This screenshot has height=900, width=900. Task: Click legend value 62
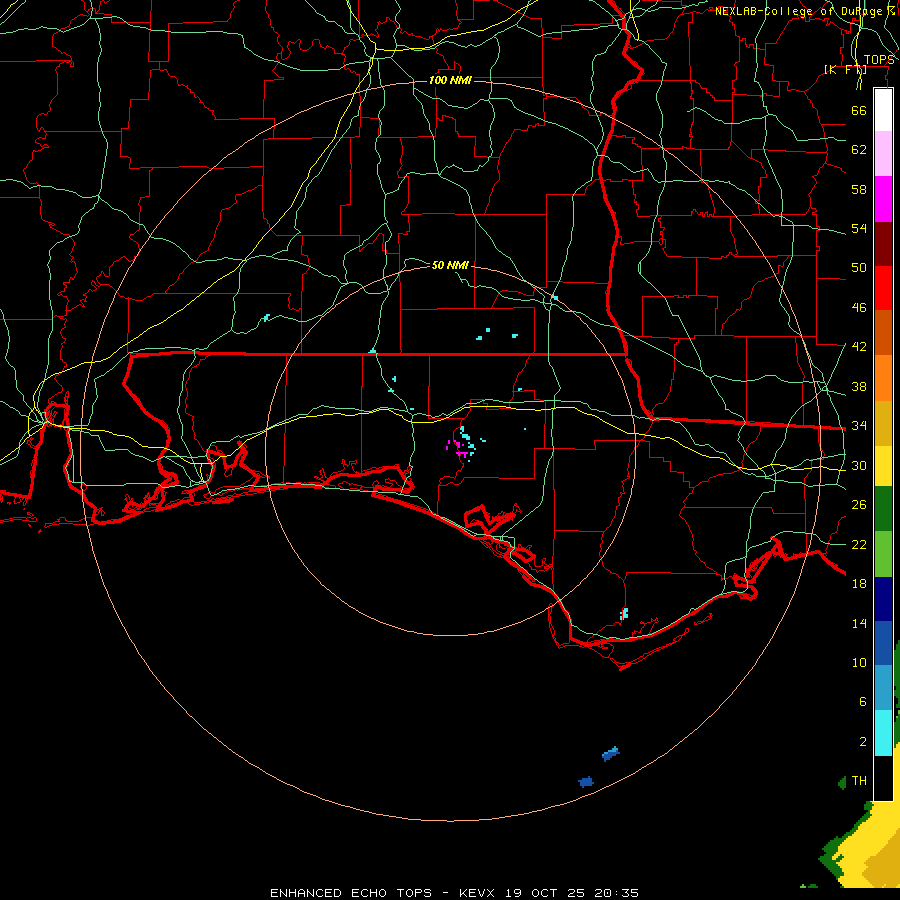(x=859, y=150)
